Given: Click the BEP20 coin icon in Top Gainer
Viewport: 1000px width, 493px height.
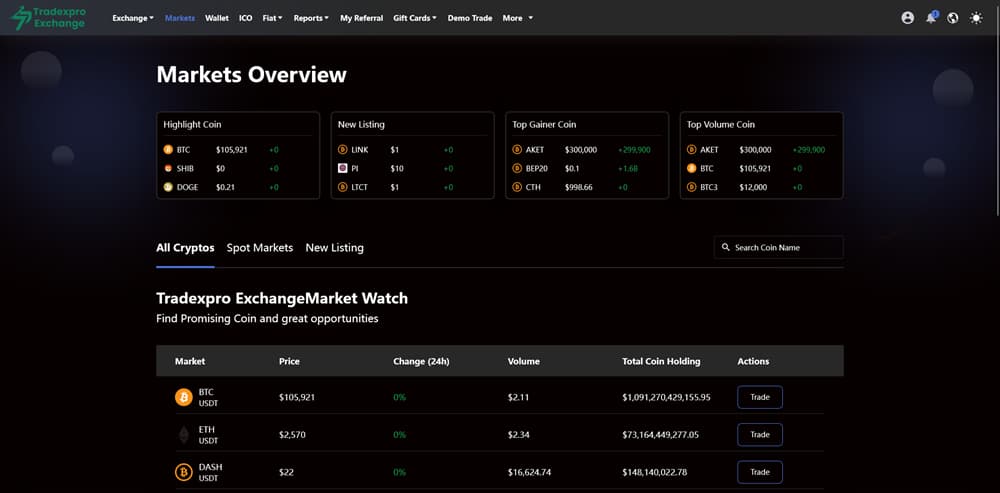Looking at the screenshot, I should (517, 168).
